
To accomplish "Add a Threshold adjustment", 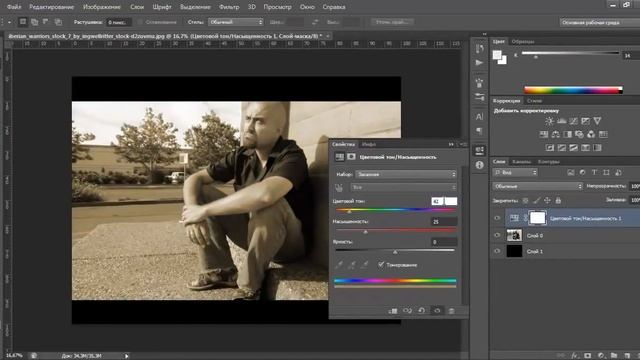I will (573, 148).
